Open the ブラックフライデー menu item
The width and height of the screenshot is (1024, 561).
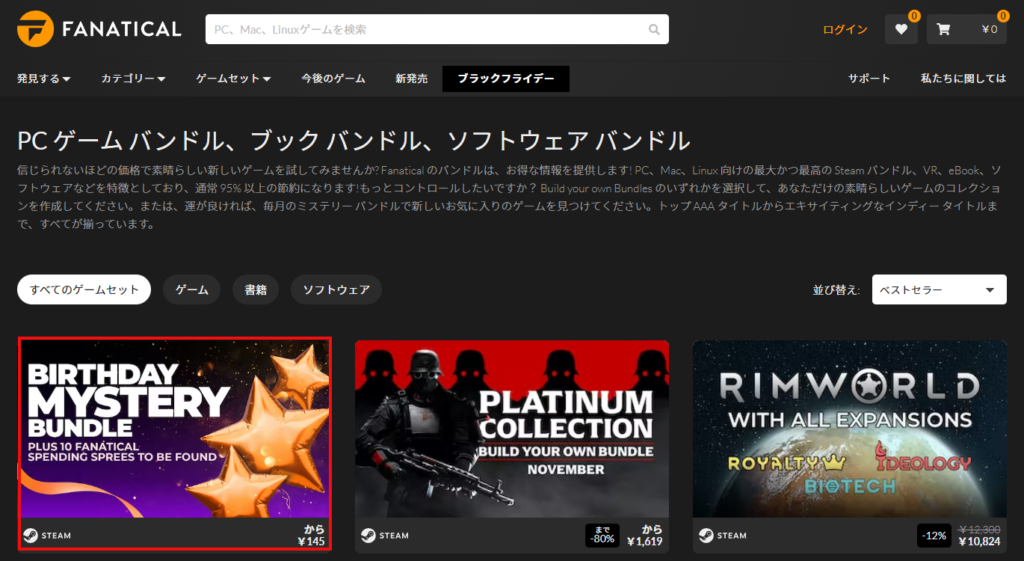[506, 78]
